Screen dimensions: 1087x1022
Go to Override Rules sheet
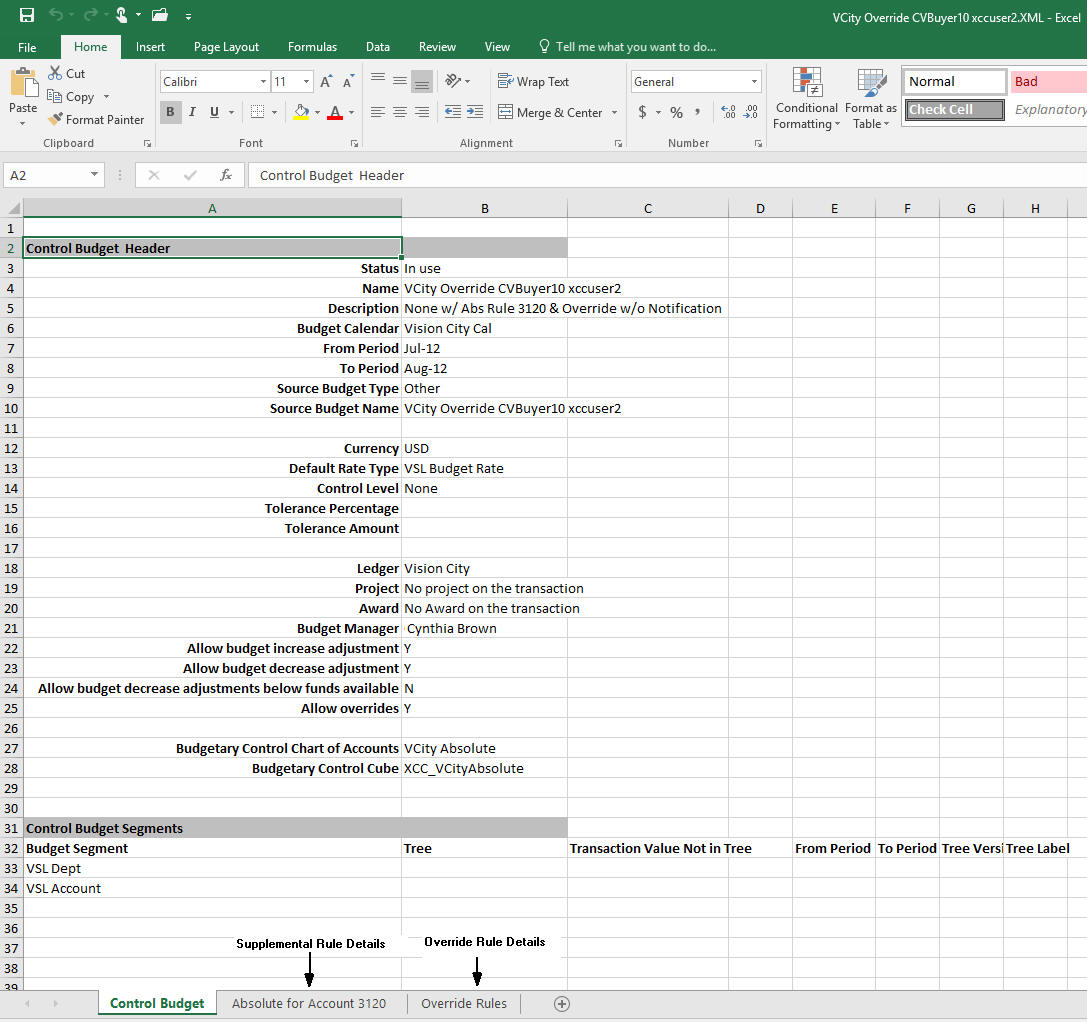click(464, 1003)
